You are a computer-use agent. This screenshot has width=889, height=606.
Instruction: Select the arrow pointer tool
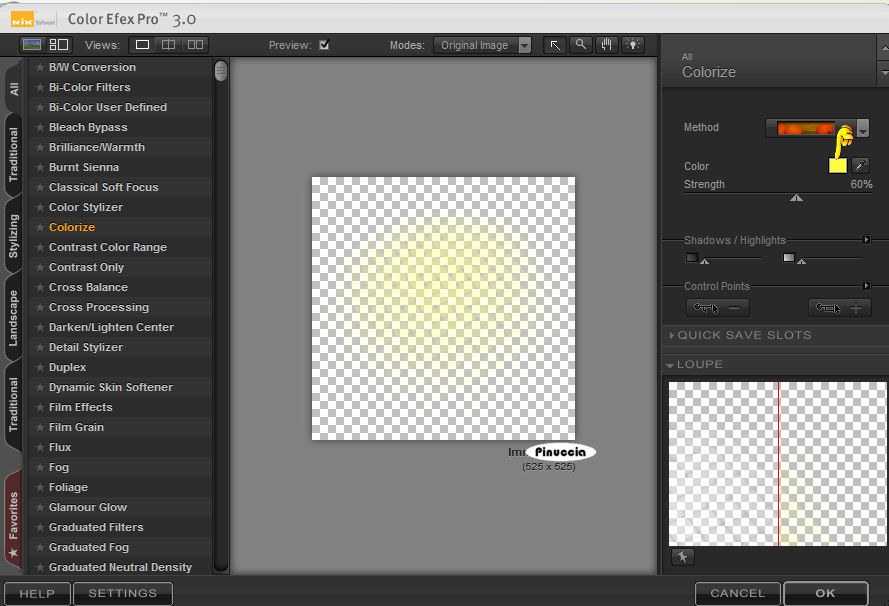pyautogui.click(x=555, y=45)
